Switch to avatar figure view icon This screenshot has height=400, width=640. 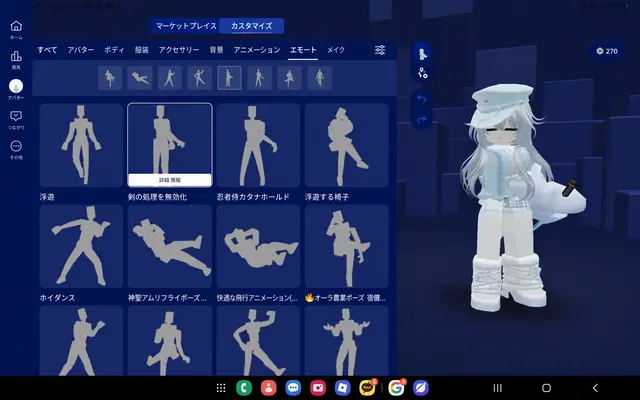click(422, 53)
